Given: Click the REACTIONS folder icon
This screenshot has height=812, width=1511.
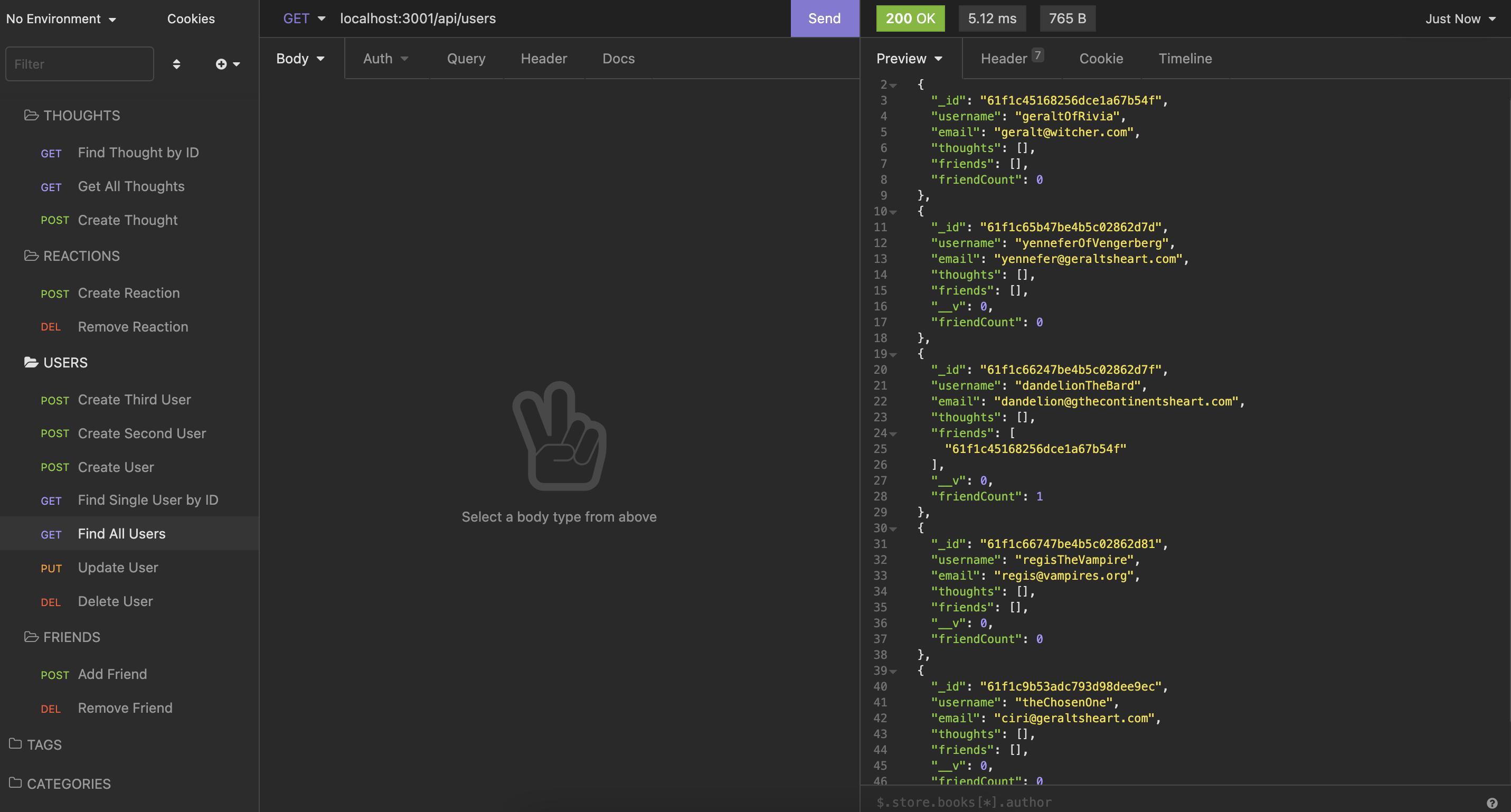Looking at the screenshot, I should point(31,255).
